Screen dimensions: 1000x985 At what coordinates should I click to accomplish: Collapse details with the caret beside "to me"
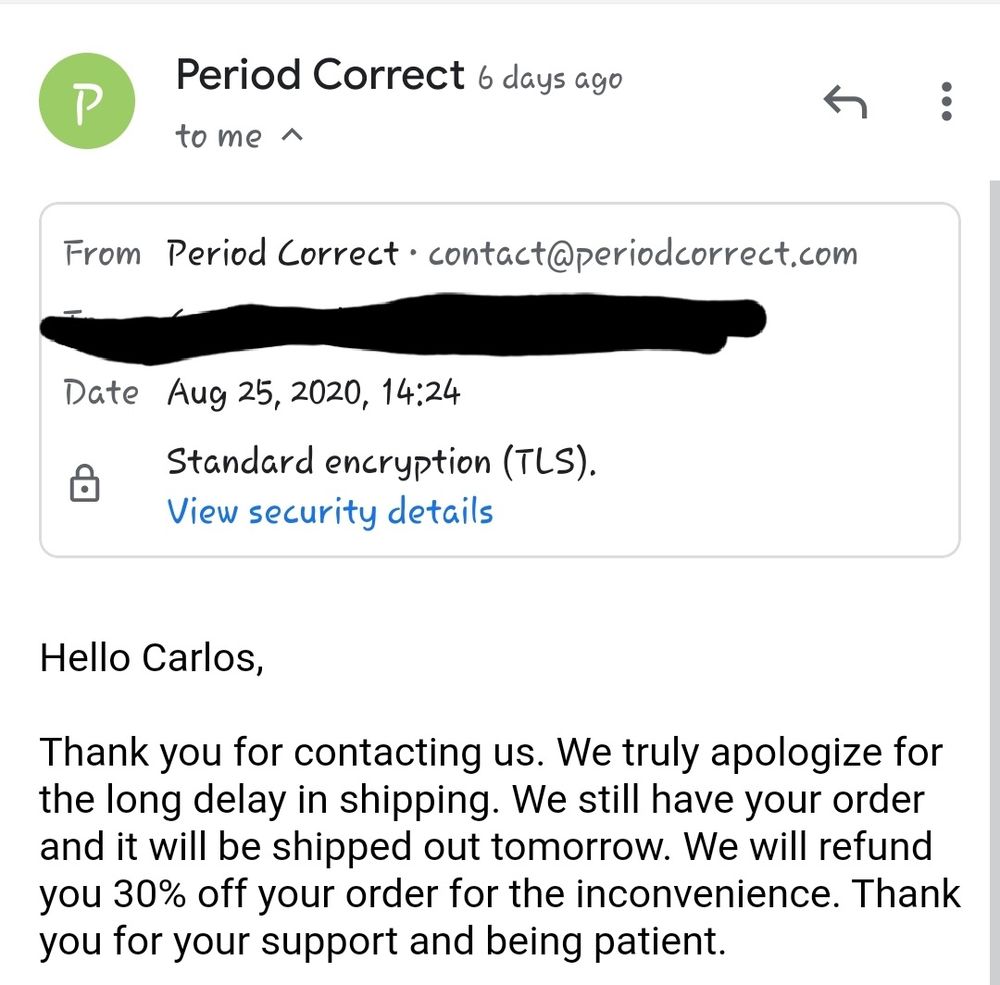point(292,135)
